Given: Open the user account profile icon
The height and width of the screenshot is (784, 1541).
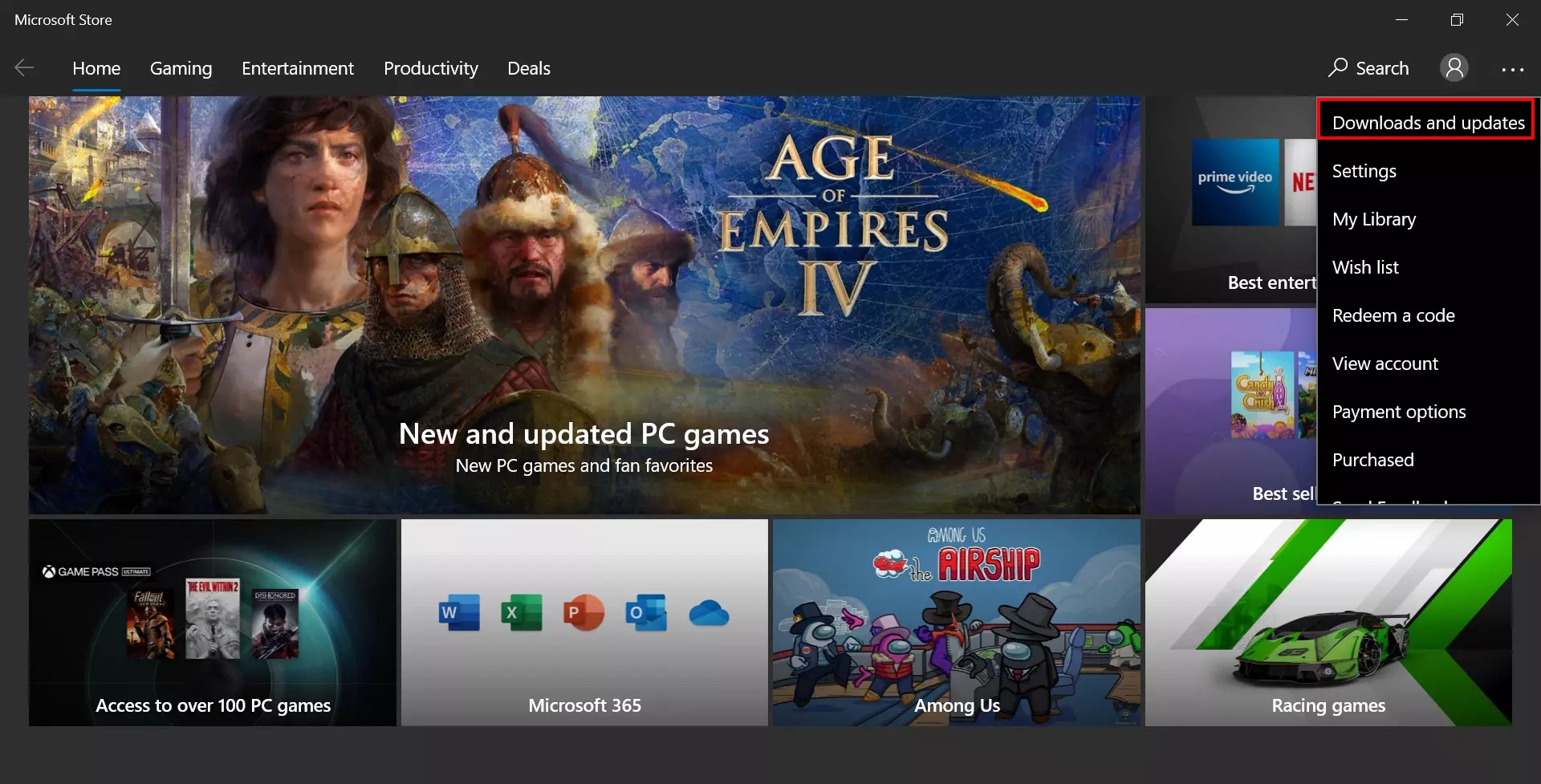Looking at the screenshot, I should pos(1454,68).
